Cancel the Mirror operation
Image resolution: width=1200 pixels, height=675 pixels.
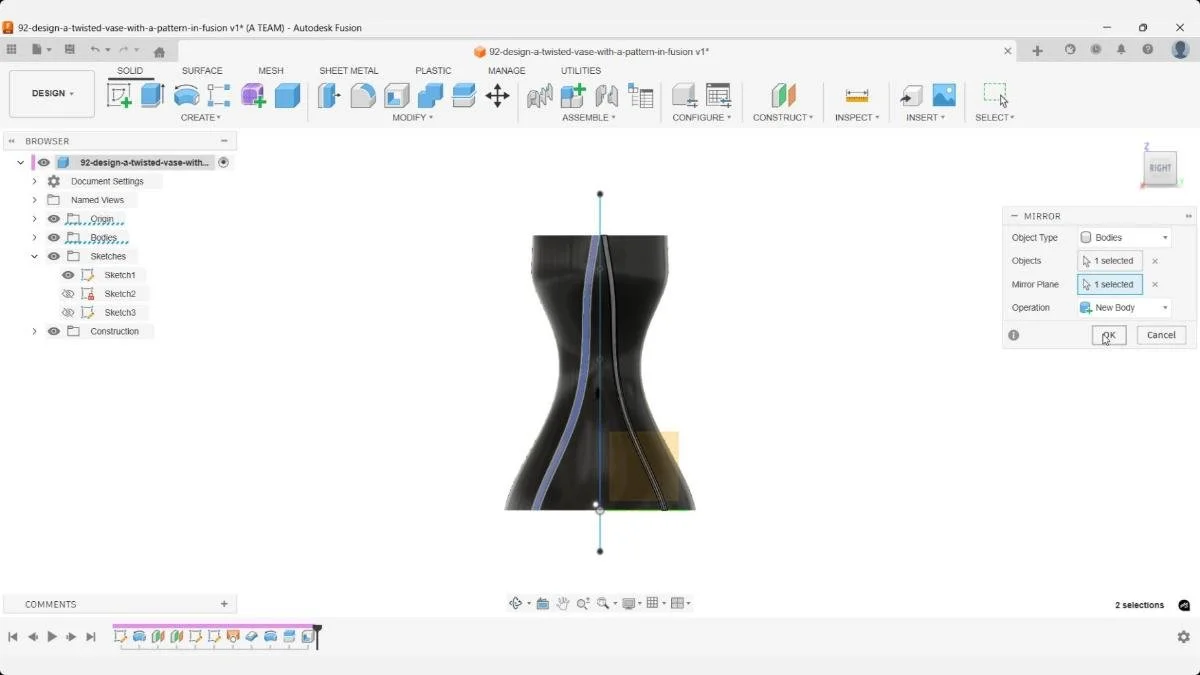click(x=1160, y=335)
